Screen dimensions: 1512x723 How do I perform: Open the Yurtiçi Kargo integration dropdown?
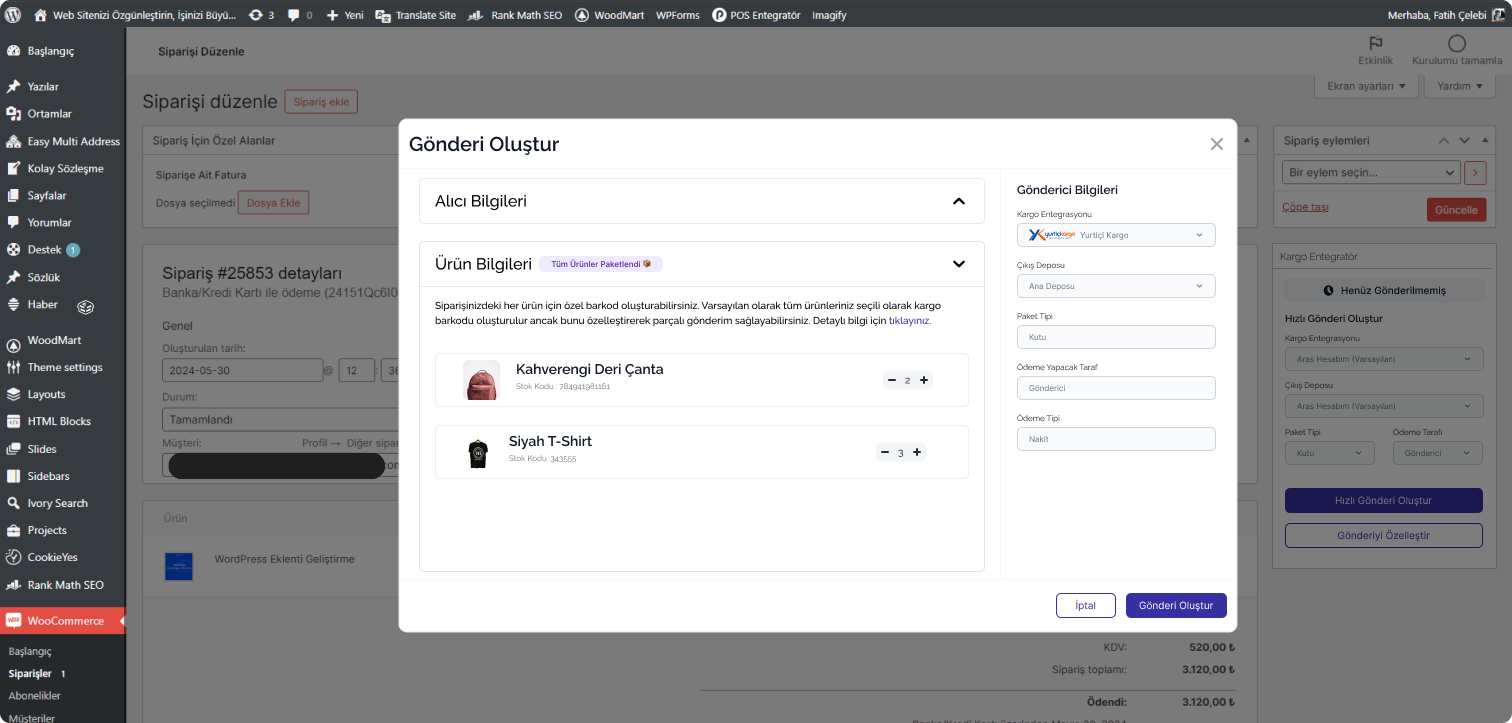tap(1116, 235)
